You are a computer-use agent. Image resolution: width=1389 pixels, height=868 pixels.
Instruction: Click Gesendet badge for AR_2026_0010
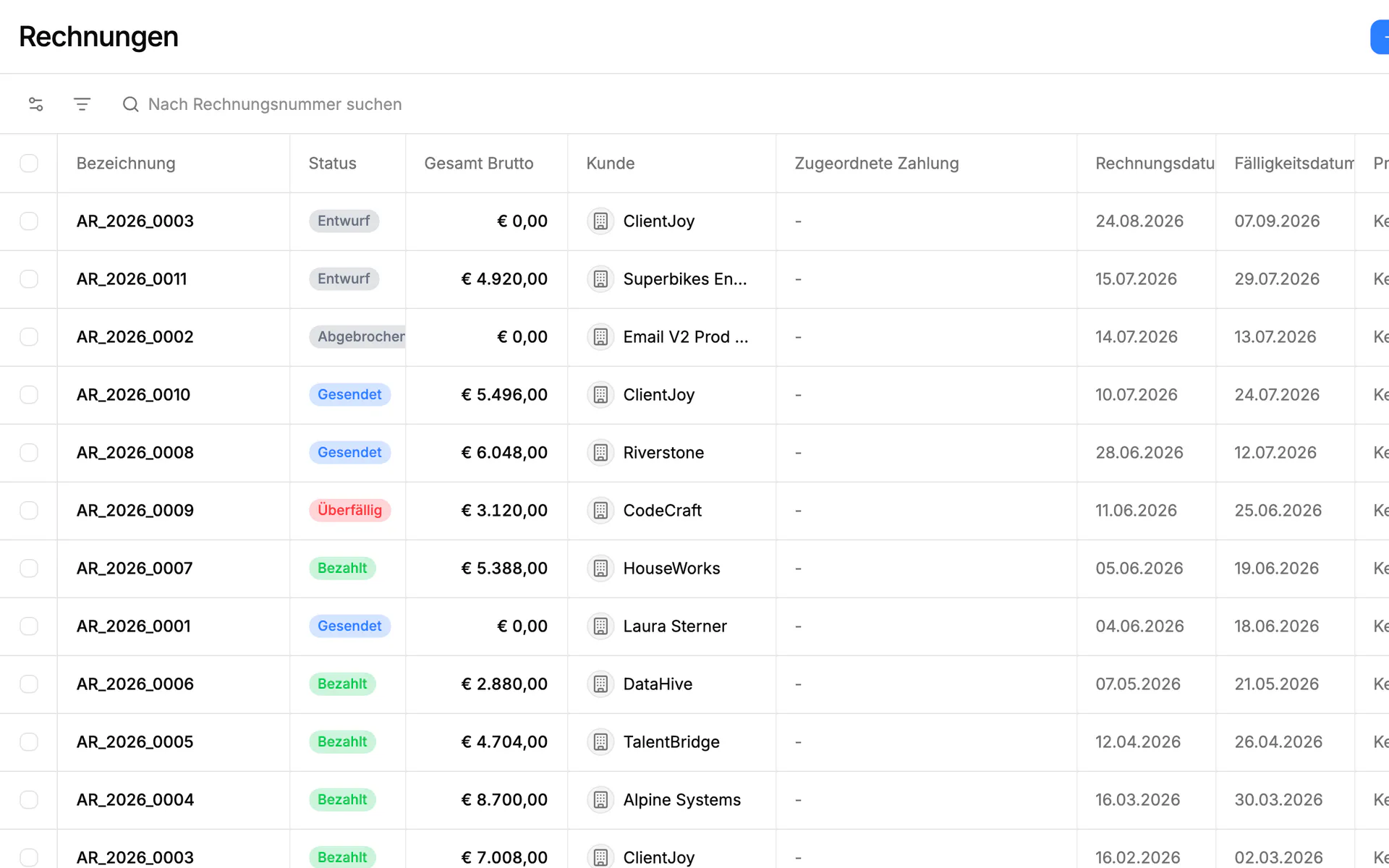[x=350, y=395]
